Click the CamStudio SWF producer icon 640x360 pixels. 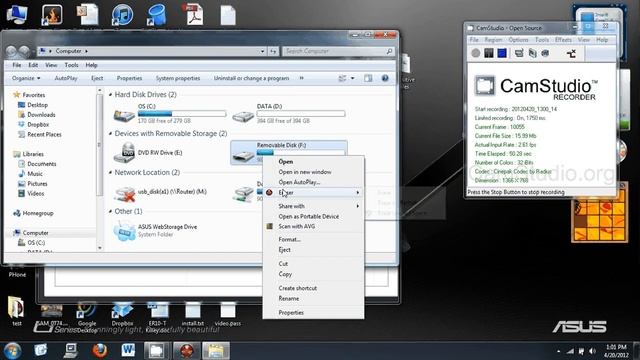coord(545,53)
